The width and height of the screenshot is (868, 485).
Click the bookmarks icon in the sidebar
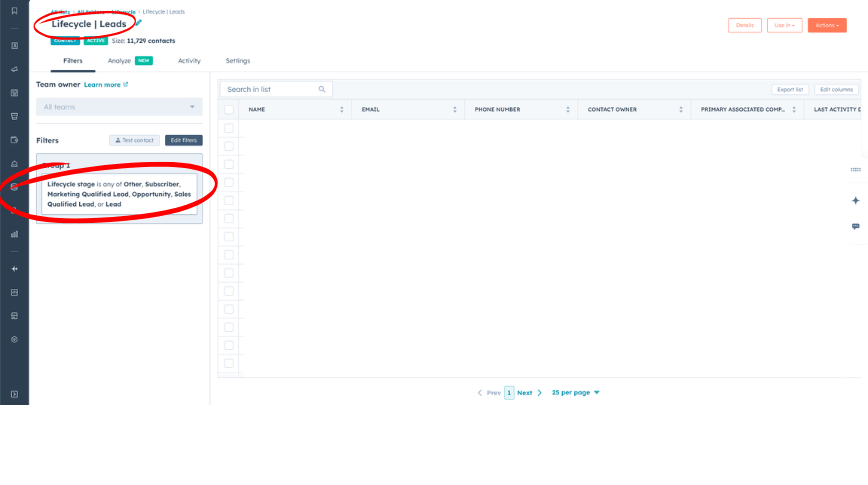click(14, 10)
